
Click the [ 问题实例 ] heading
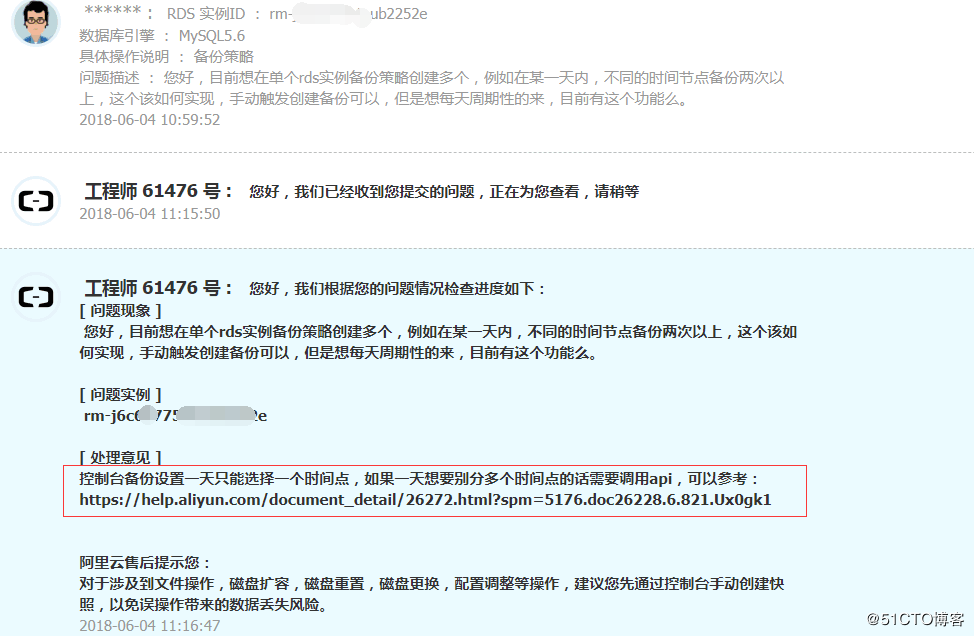point(121,394)
